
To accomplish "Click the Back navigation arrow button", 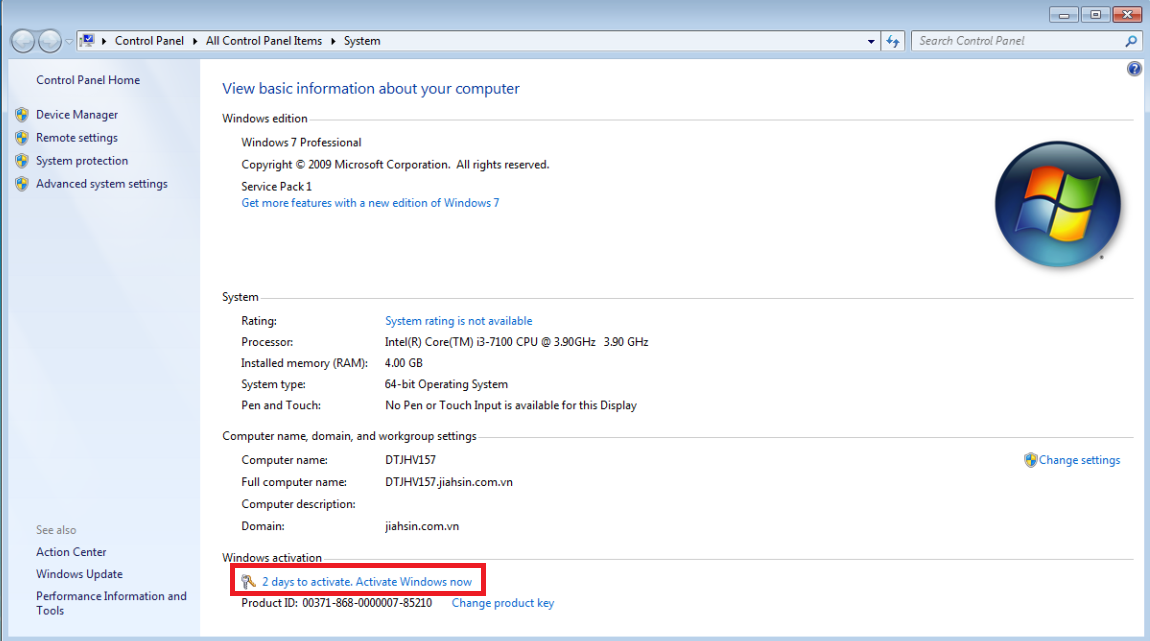I will (23, 41).
